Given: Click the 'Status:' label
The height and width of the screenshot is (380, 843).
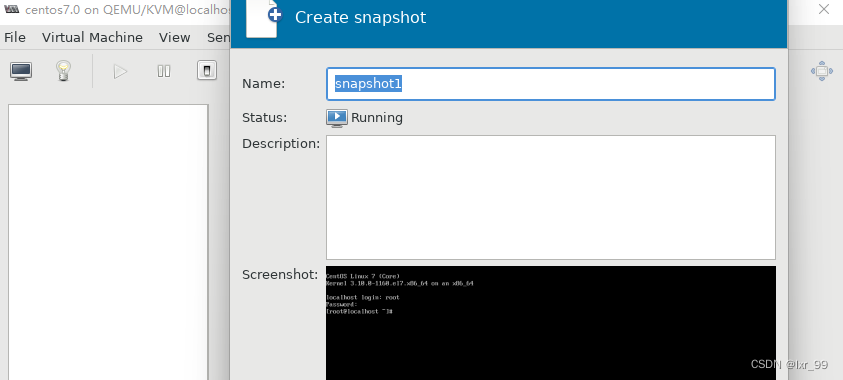Looking at the screenshot, I should (x=265, y=118).
